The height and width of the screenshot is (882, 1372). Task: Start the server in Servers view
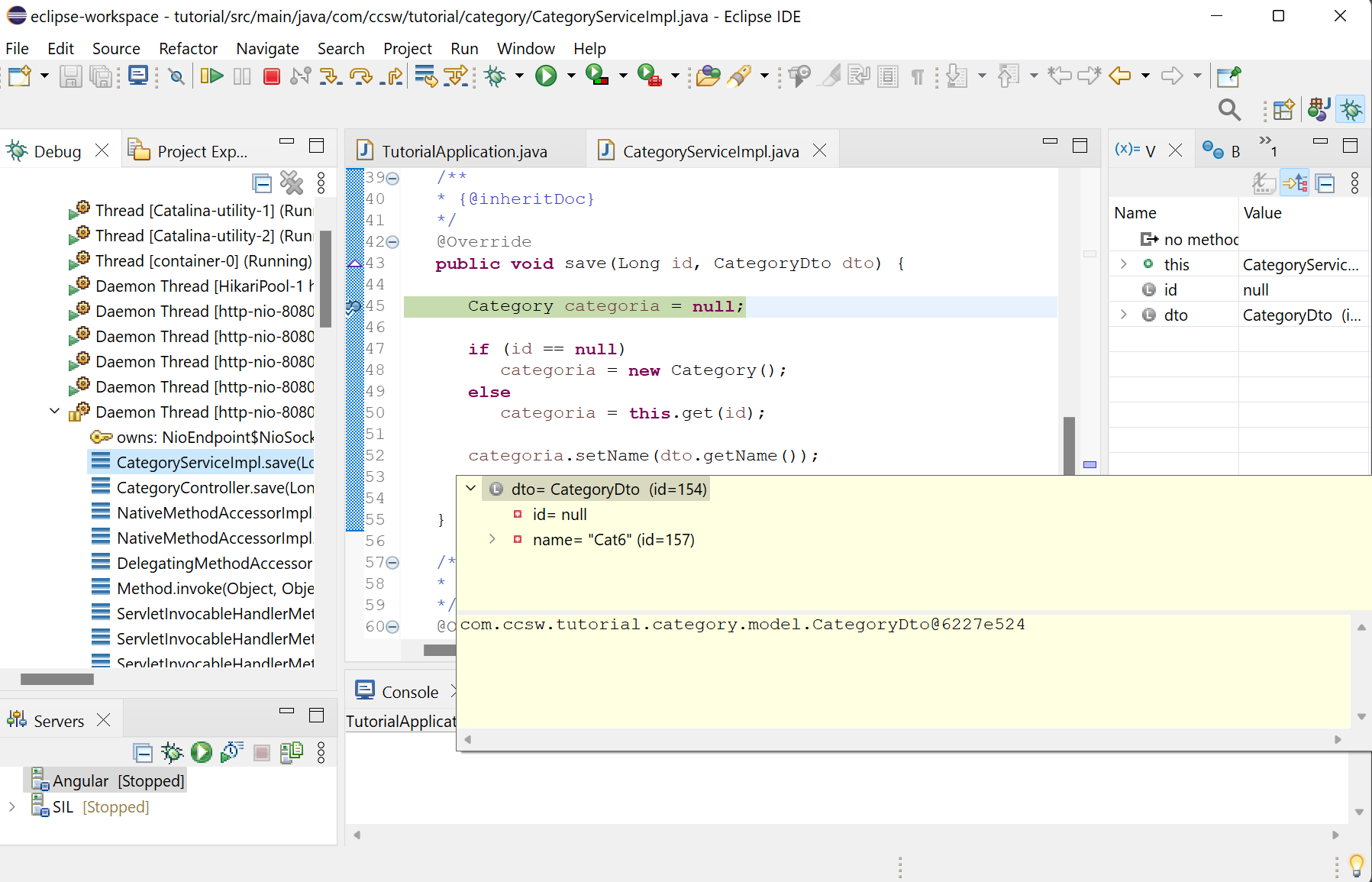click(x=202, y=752)
